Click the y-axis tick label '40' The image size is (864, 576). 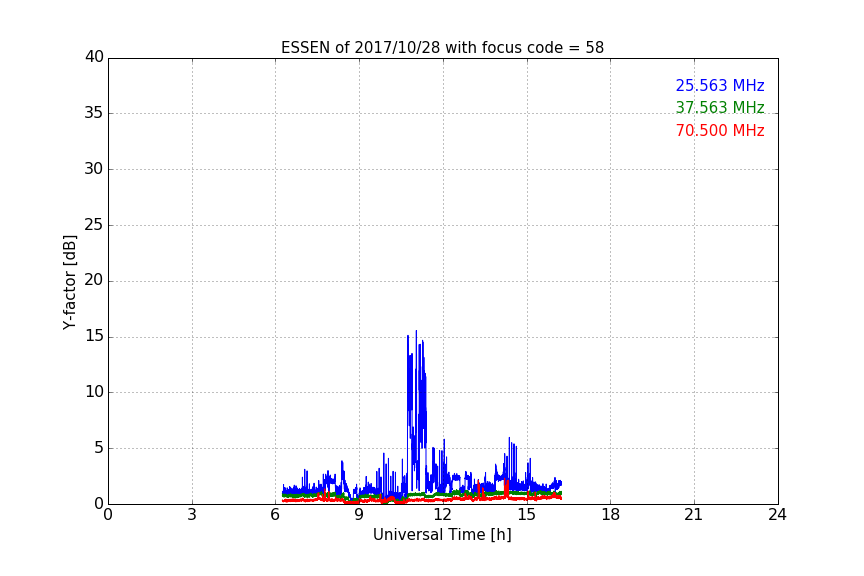pyautogui.click(x=94, y=57)
